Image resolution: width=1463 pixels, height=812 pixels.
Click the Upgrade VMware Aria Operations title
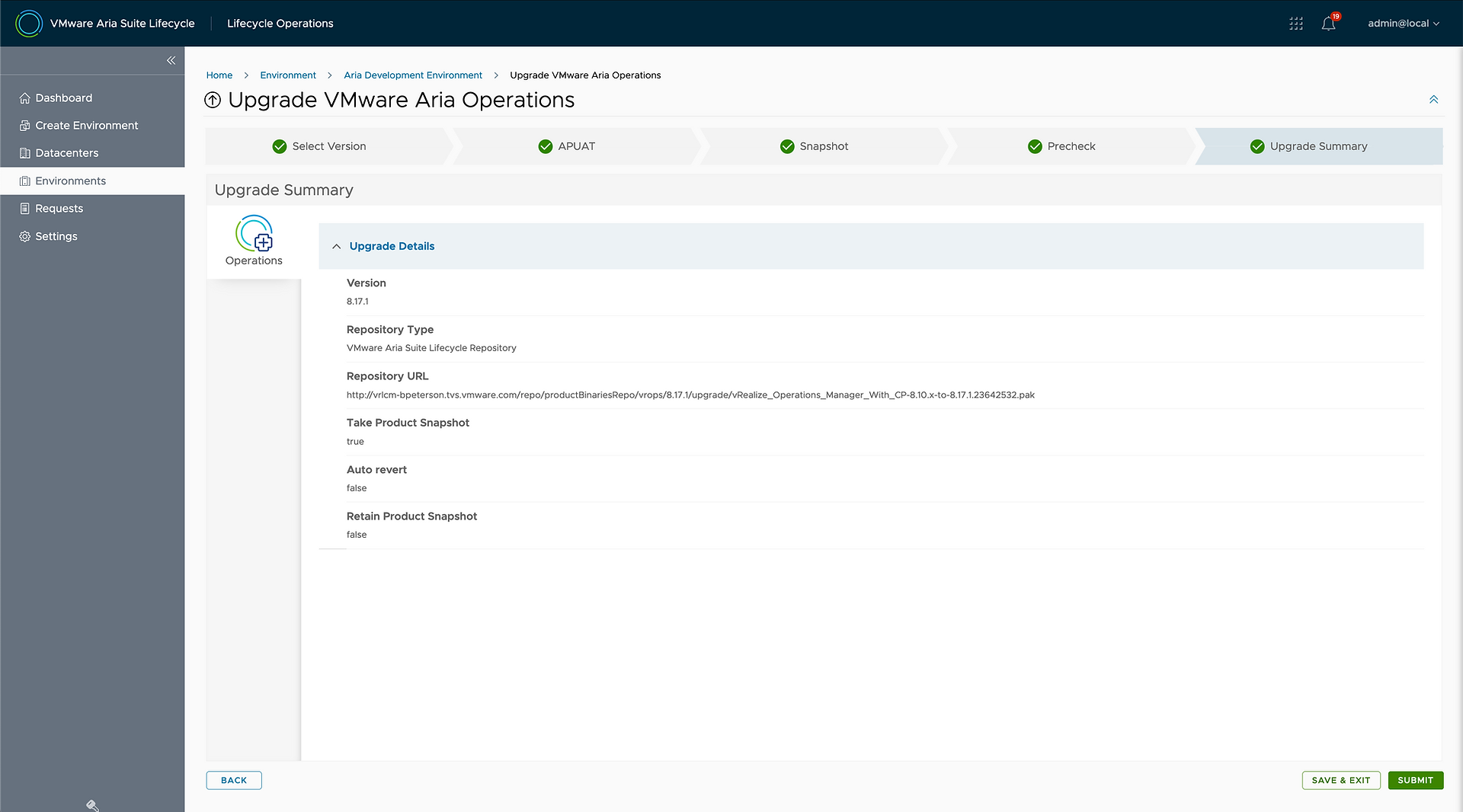(x=402, y=100)
